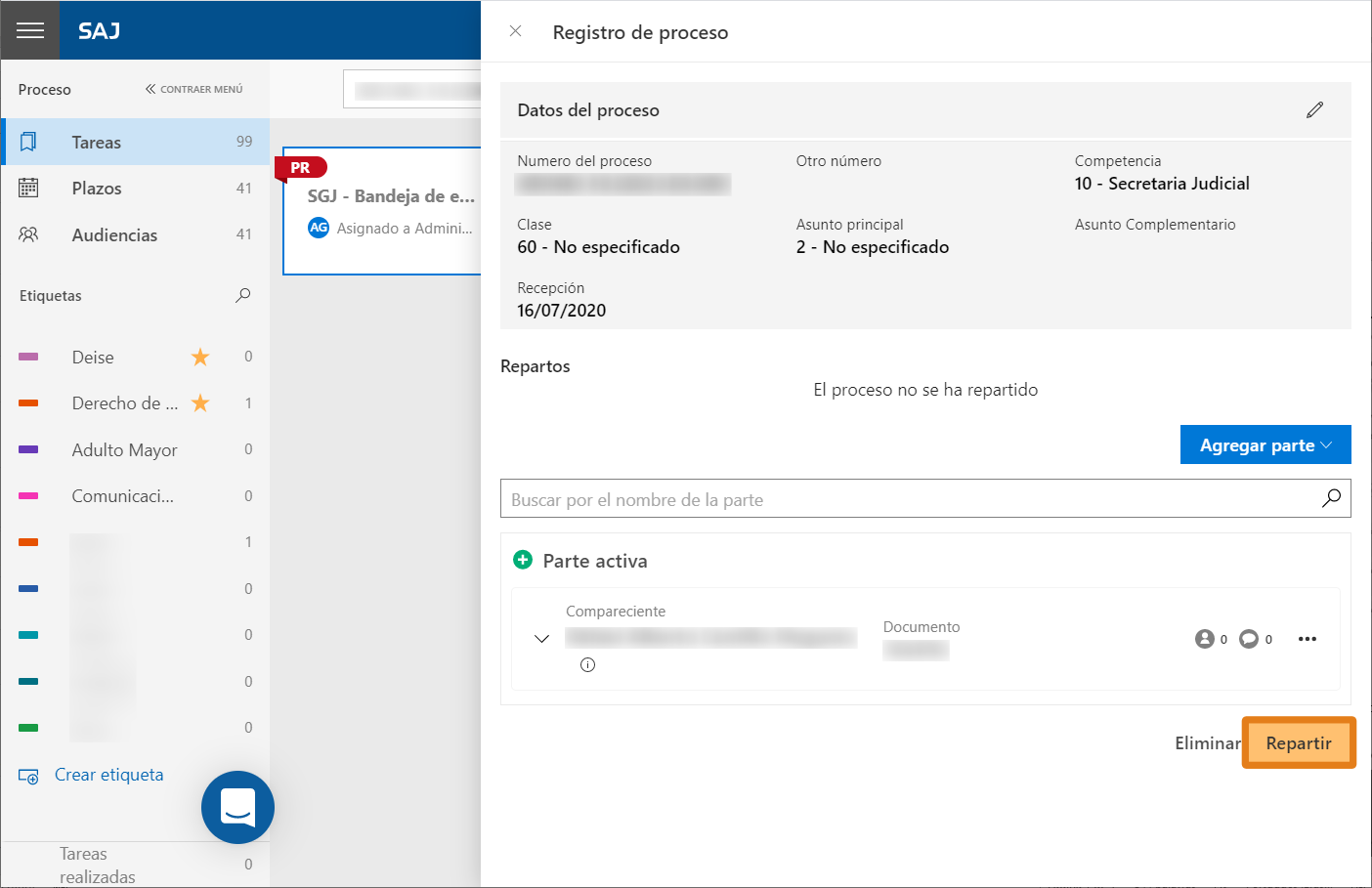This screenshot has width=1372, height=888.
Task: Click Eliminar button
Action: click(x=1208, y=742)
